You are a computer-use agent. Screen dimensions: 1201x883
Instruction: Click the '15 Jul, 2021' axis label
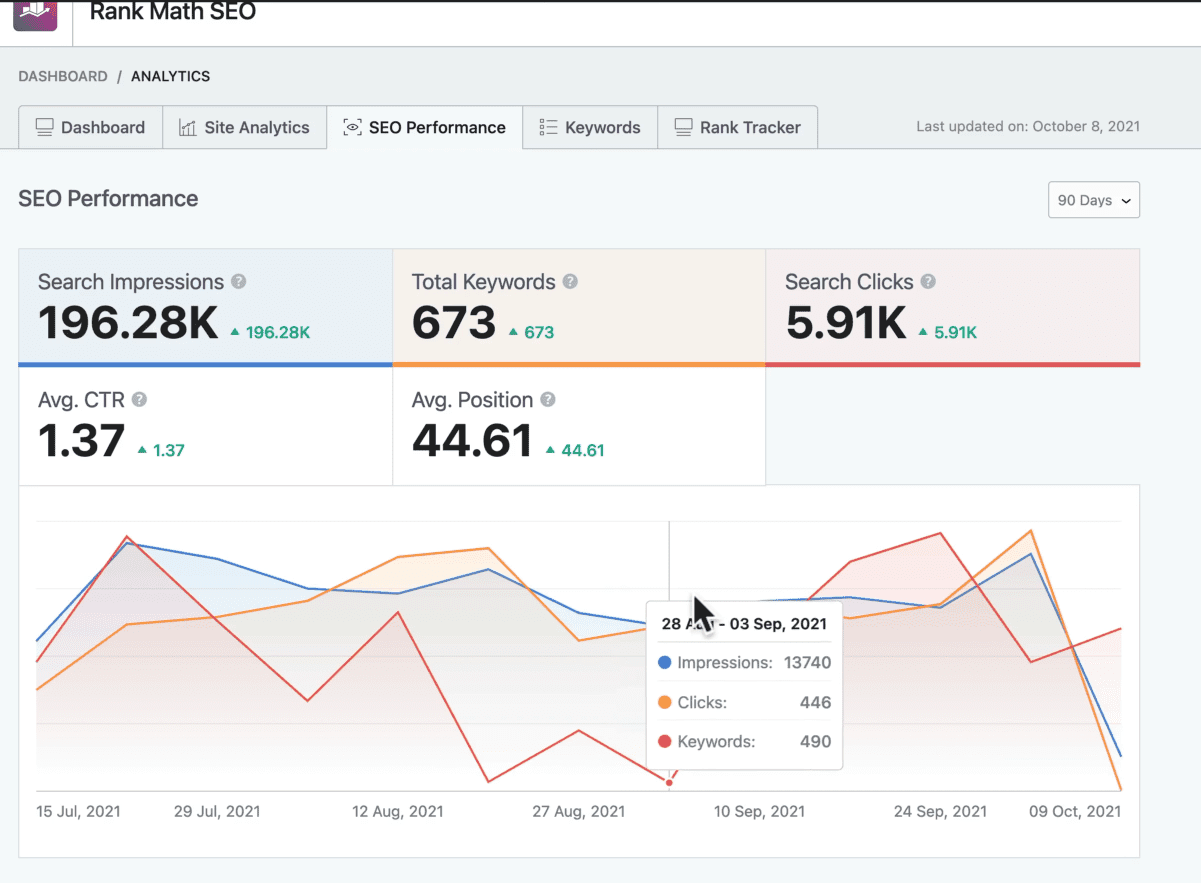tap(78, 811)
